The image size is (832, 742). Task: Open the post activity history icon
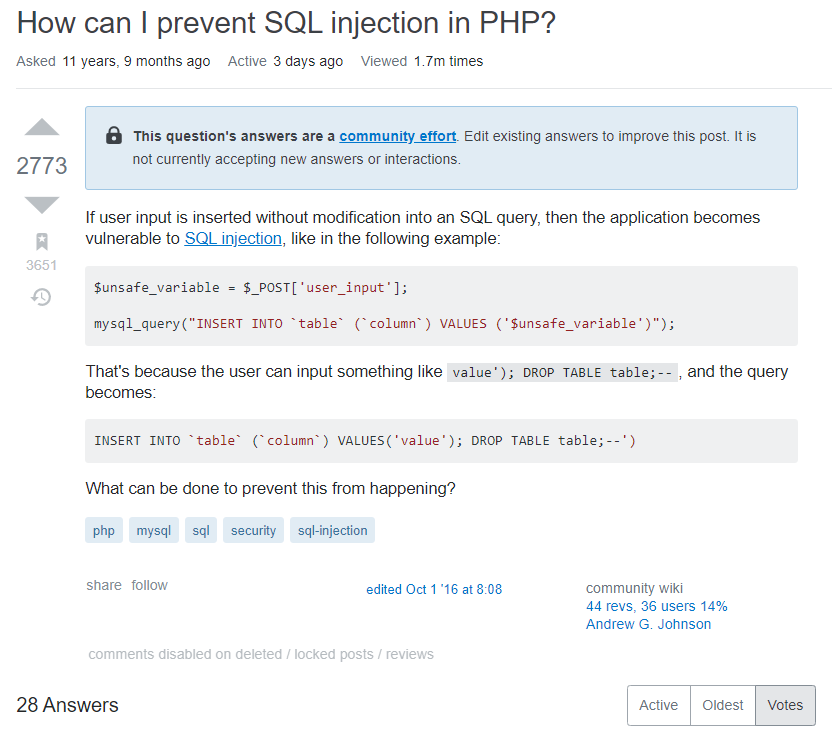pos(42,296)
